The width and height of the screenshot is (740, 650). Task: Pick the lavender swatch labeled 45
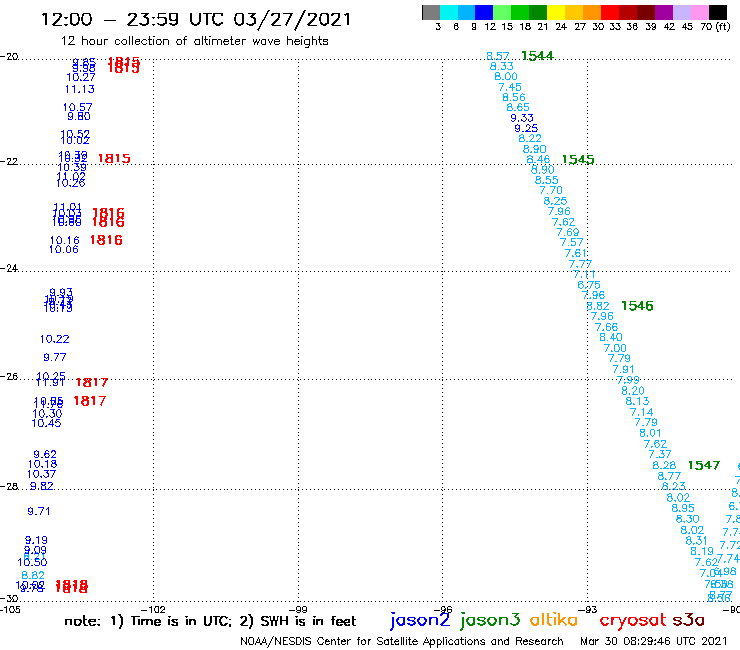(x=681, y=12)
